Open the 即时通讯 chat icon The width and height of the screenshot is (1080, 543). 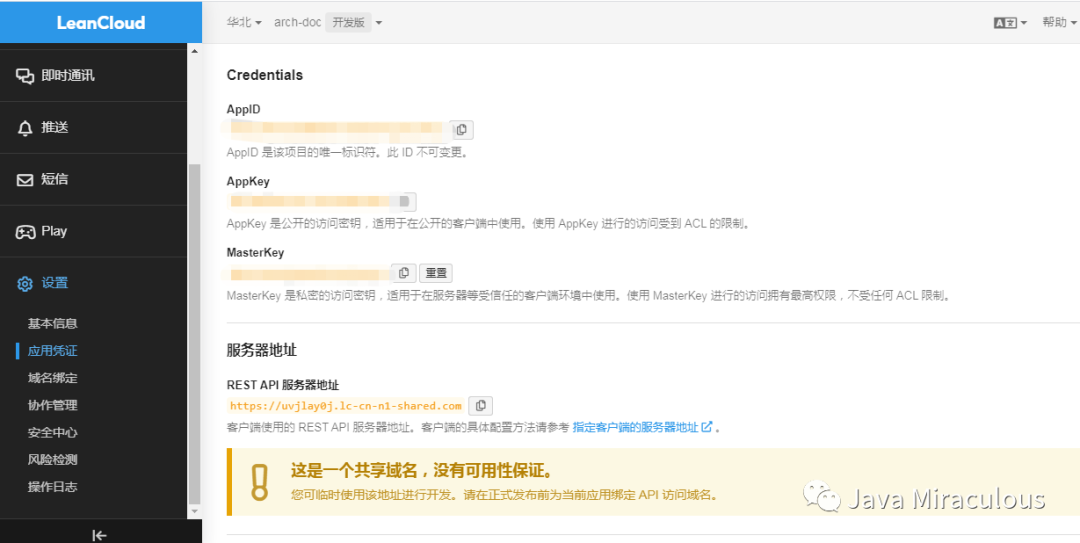click(25, 76)
